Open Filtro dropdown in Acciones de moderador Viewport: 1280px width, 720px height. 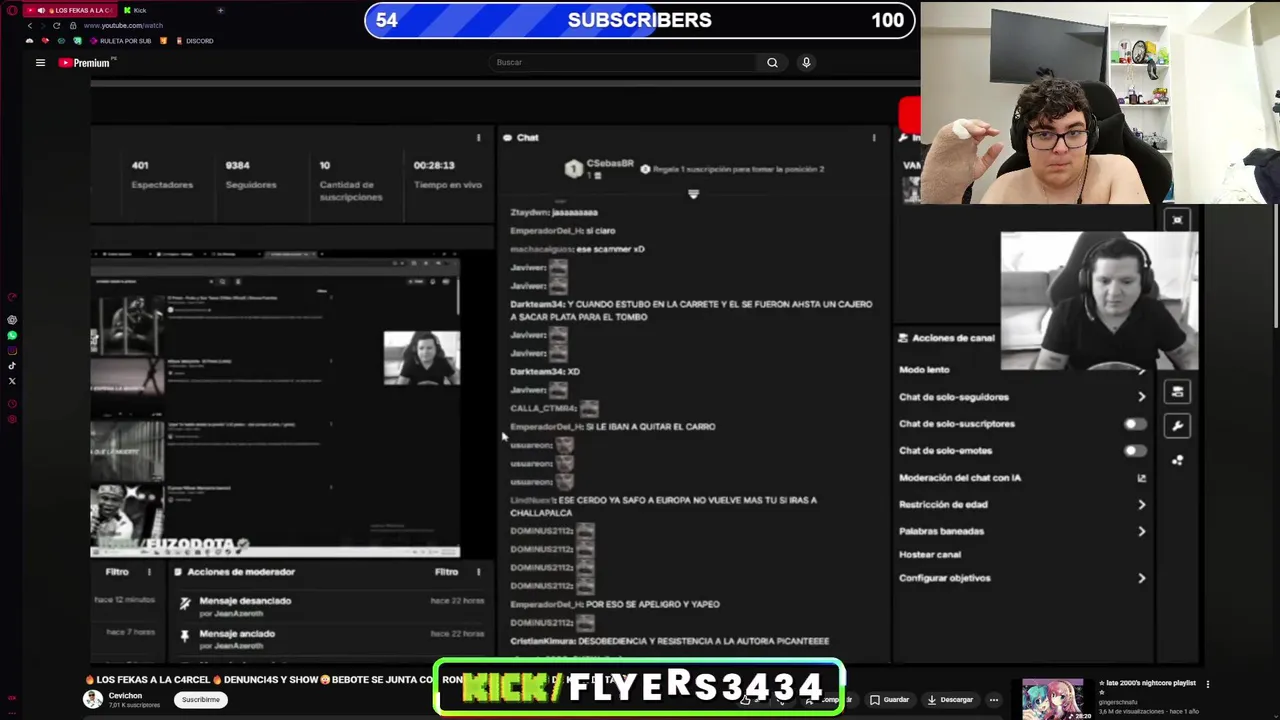[x=446, y=572]
